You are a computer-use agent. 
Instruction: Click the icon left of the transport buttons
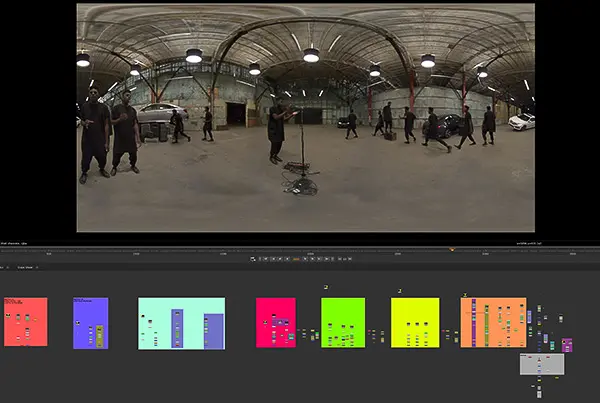[x=253, y=259]
